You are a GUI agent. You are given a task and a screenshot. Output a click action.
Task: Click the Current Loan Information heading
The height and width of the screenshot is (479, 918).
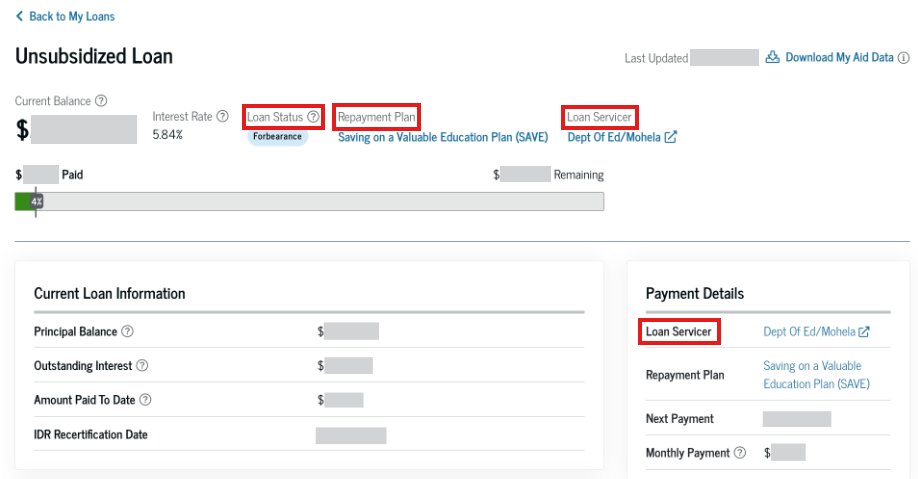click(x=109, y=293)
